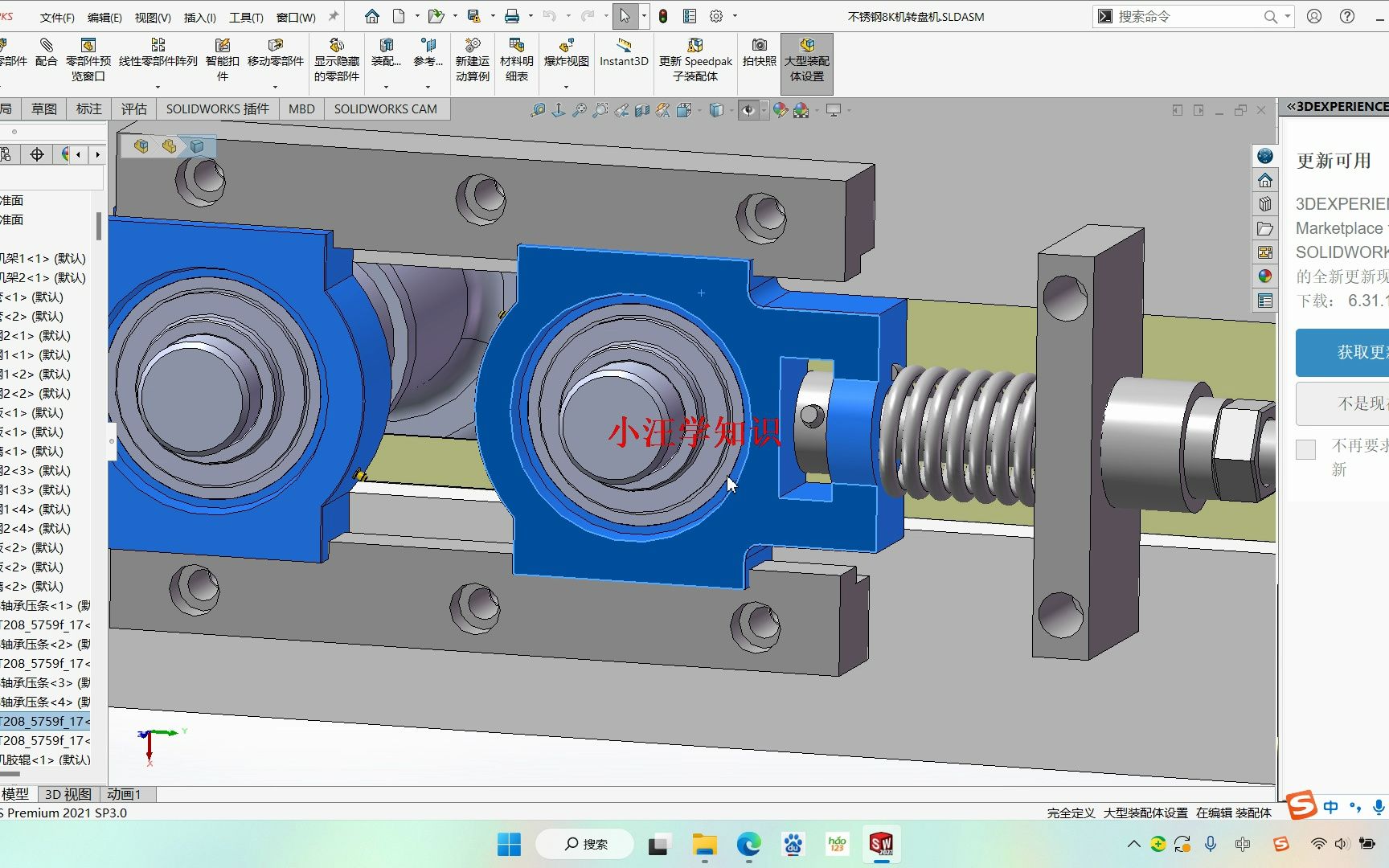The height and width of the screenshot is (868, 1389).
Task: Click the Select cursor tool in the quick toolbar
Action: click(x=625, y=16)
